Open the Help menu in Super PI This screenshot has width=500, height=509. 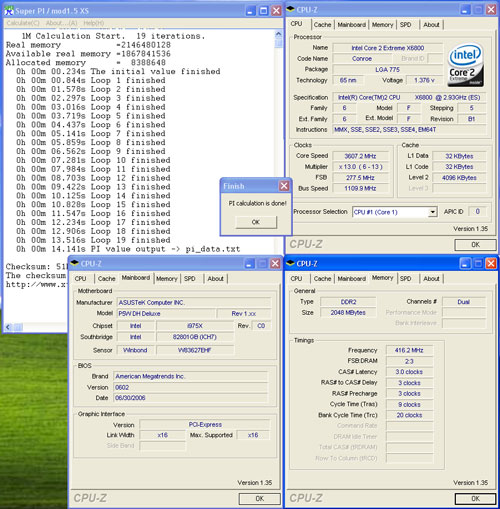(x=94, y=23)
